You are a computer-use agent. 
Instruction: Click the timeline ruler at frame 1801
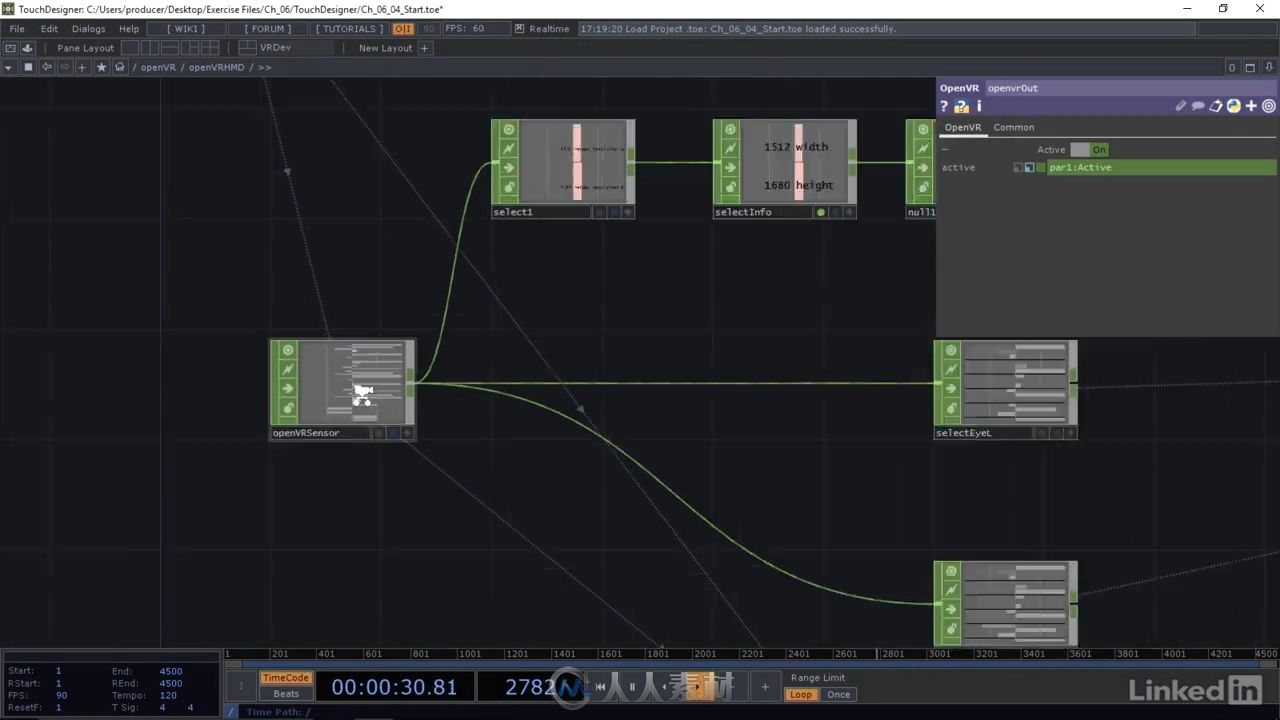pyautogui.click(x=658, y=654)
